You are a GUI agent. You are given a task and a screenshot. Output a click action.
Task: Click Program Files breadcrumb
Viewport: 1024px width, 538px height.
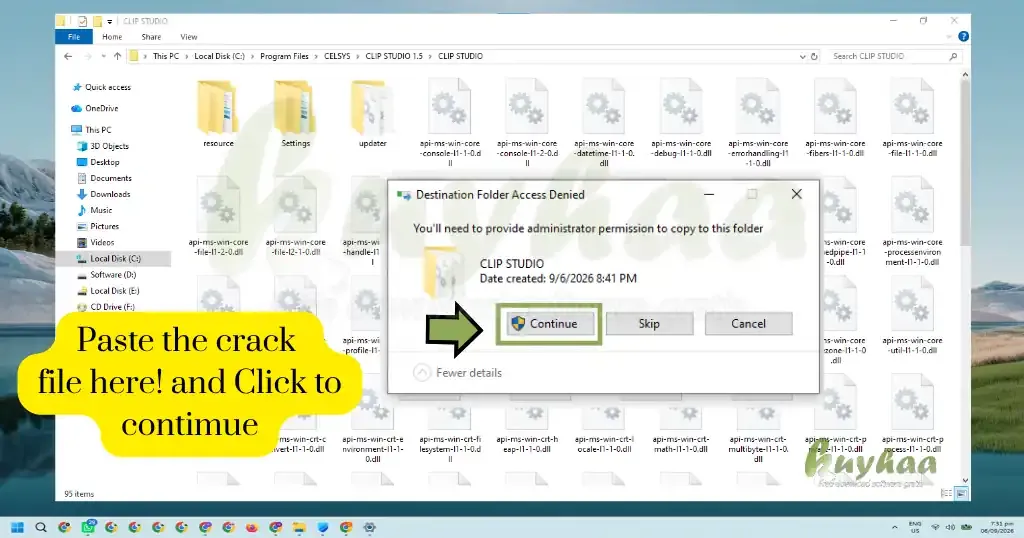point(284,56)
